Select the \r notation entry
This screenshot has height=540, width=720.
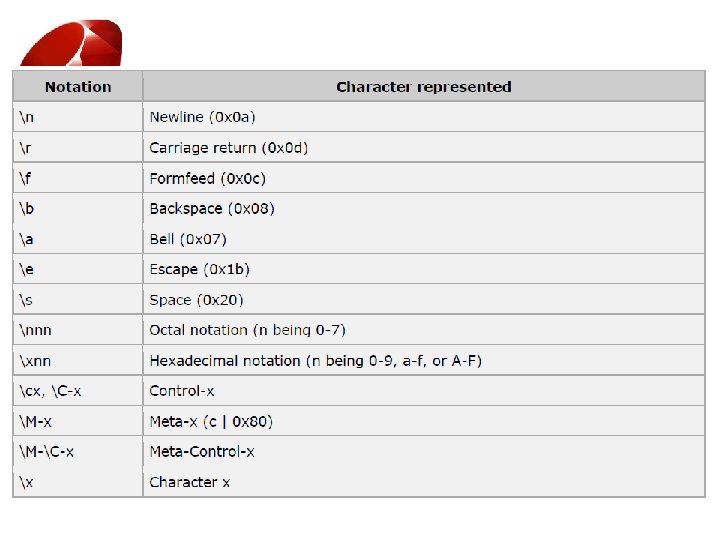tap(25, 148)
